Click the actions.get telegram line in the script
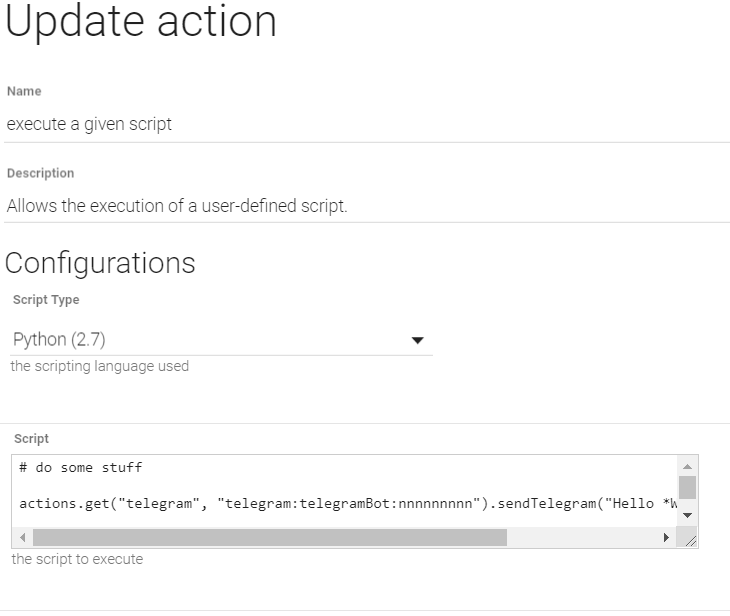Screen dimensions: 730x616 pyautogui.click(x=340, y=502)
